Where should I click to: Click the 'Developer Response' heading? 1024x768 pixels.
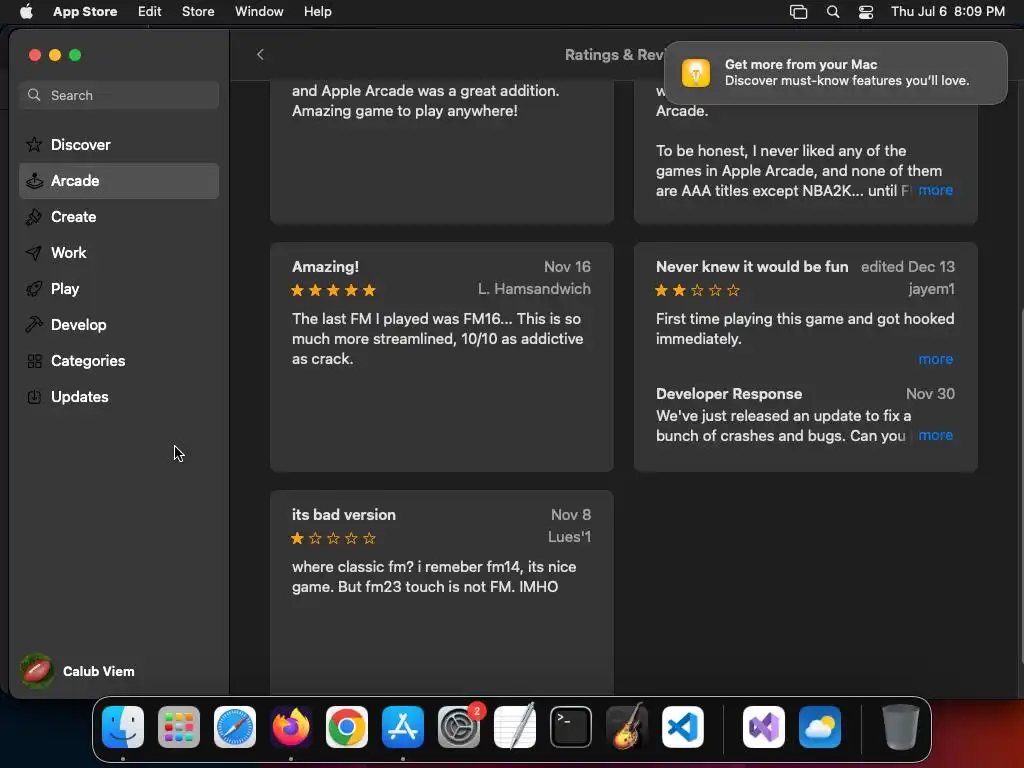pyautogui.click(x=729, y=394)
